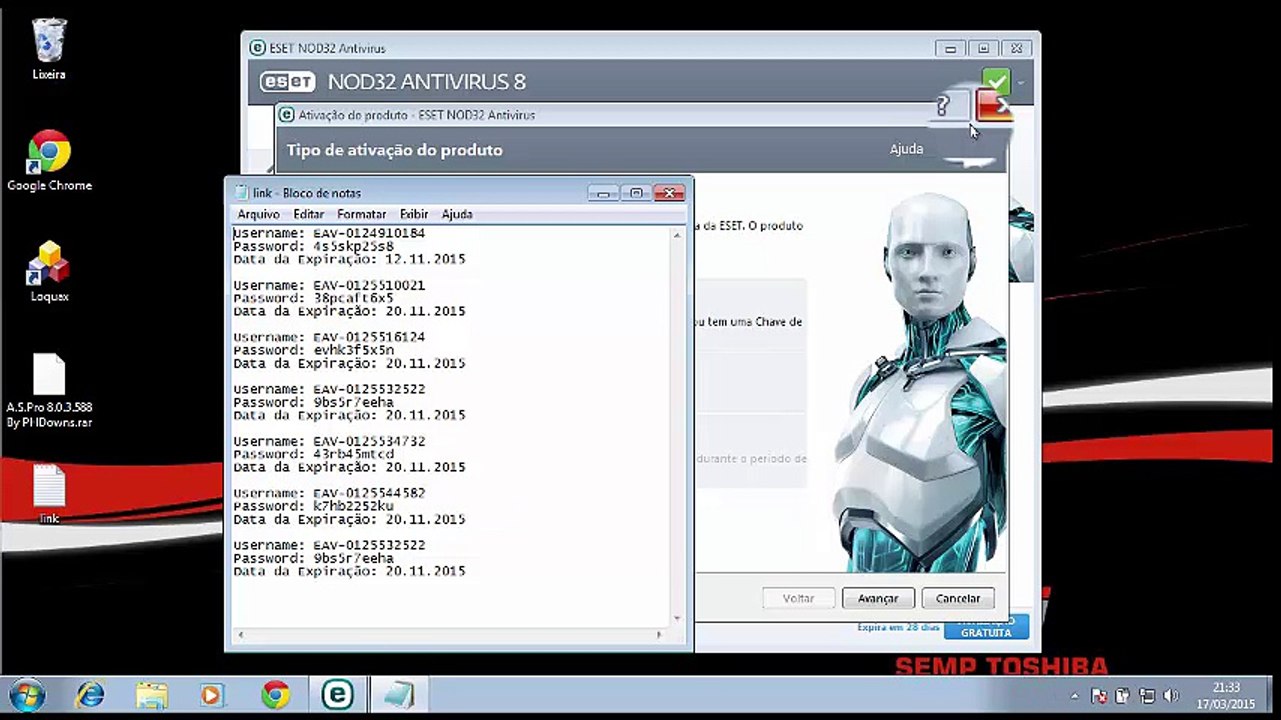Open the Loquax desktop shortcut
The image size is (1281, 720).
pyautogui.click(x=49, y=271)
